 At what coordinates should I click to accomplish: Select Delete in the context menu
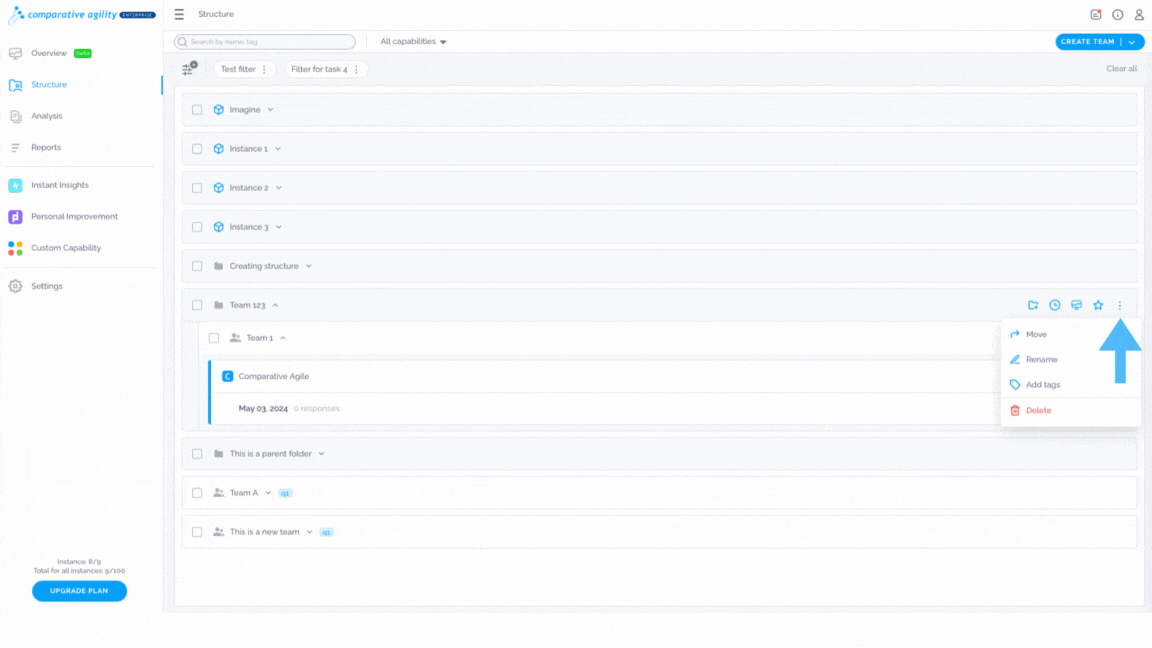1038,411
